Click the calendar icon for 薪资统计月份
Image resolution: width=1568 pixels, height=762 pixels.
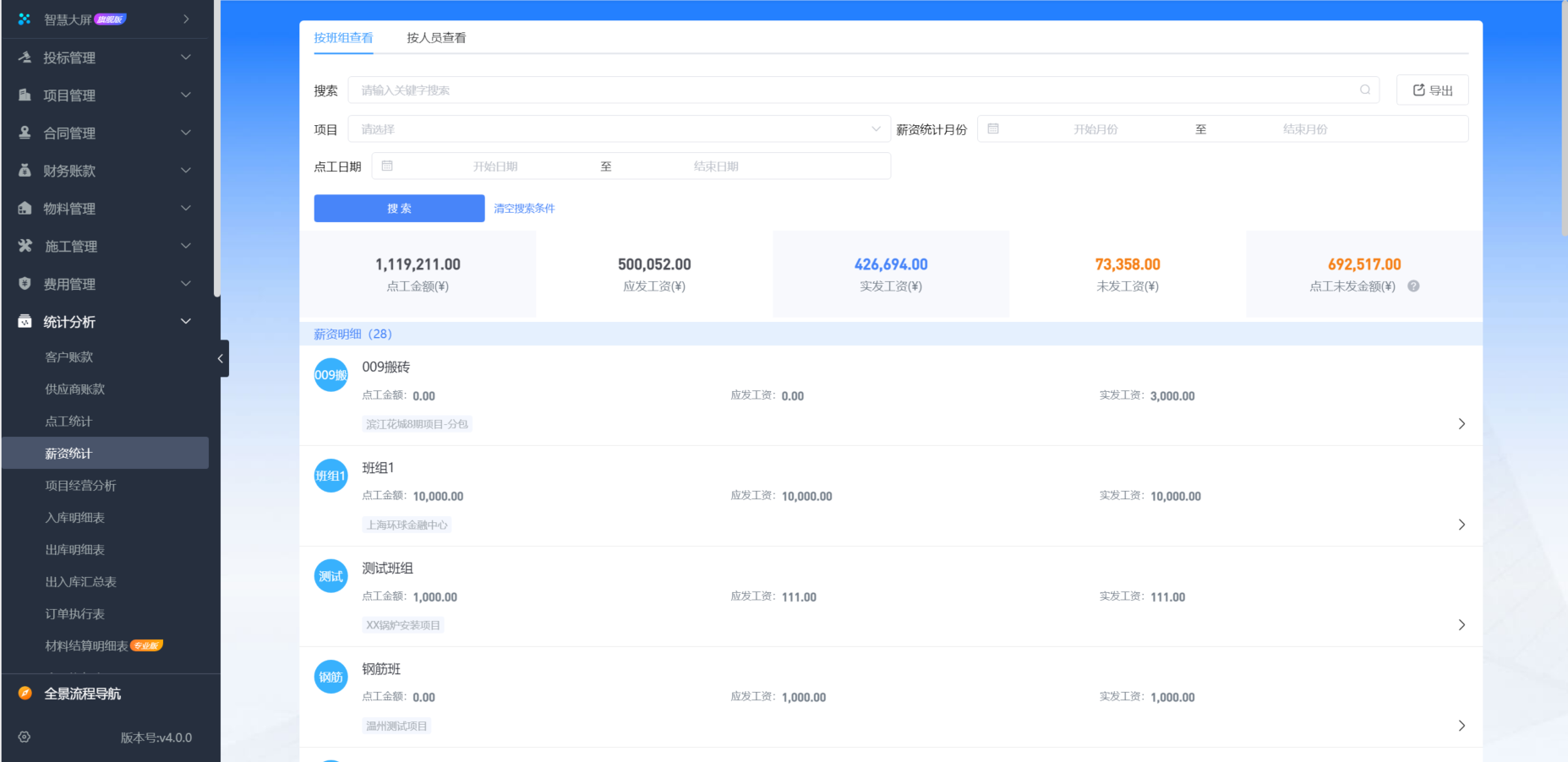coord(993,128)
